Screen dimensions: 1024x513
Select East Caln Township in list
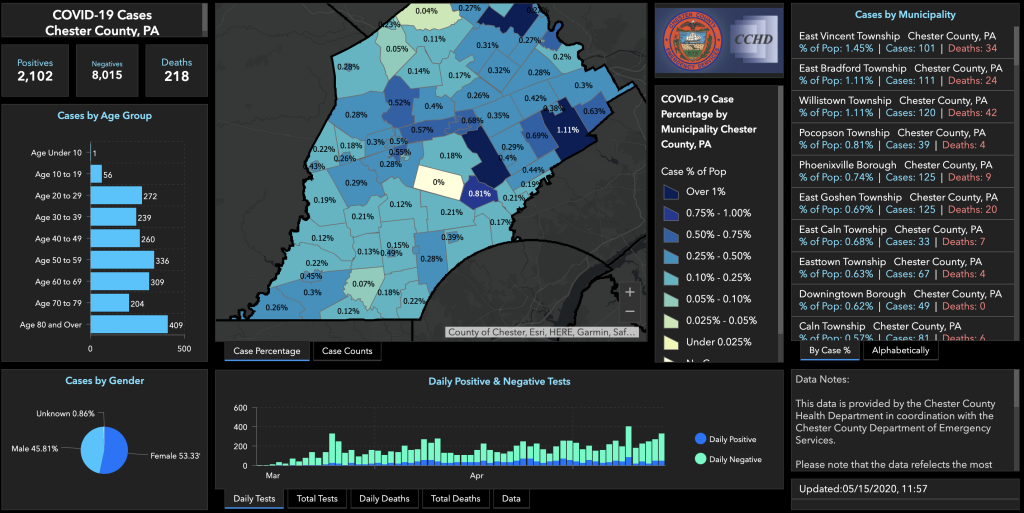903,236
